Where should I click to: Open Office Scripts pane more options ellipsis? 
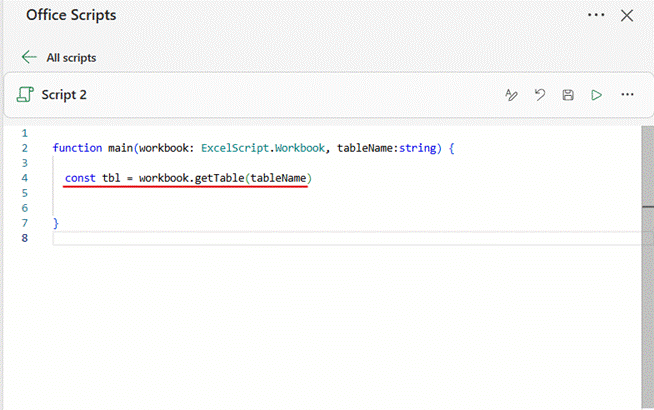(596, 15)
